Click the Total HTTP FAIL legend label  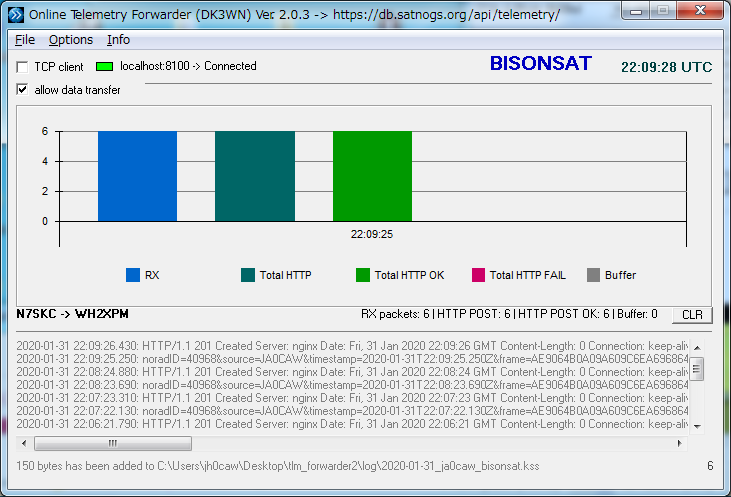click(x=528, y=275)
